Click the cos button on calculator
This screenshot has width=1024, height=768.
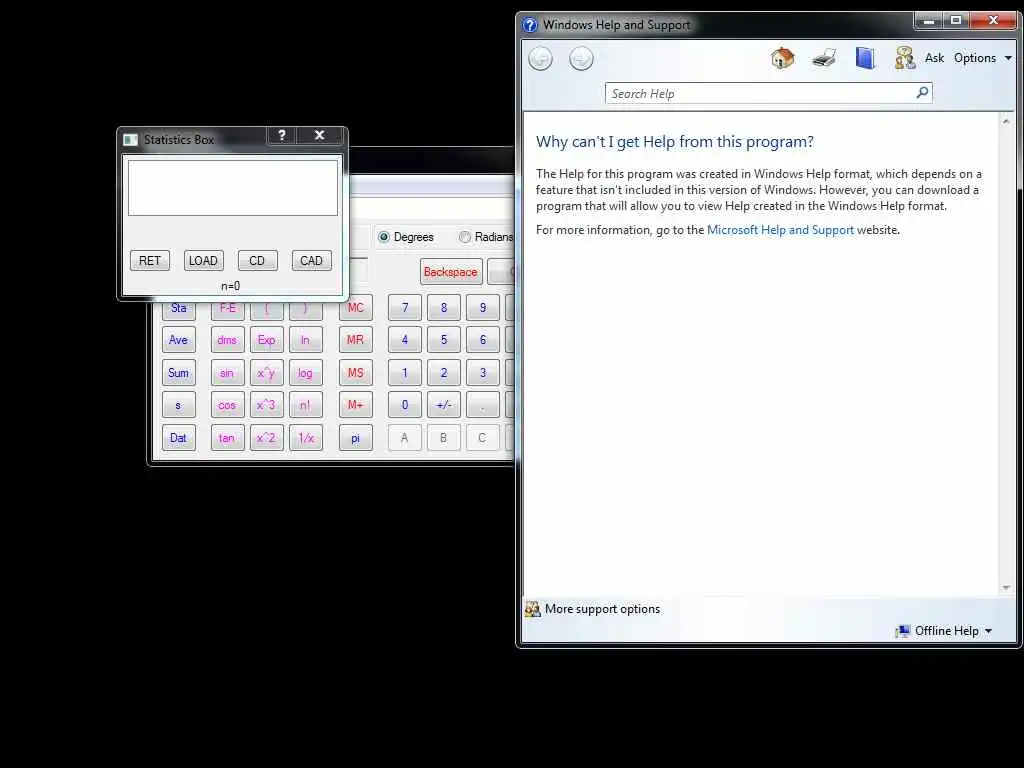[227, 406]
